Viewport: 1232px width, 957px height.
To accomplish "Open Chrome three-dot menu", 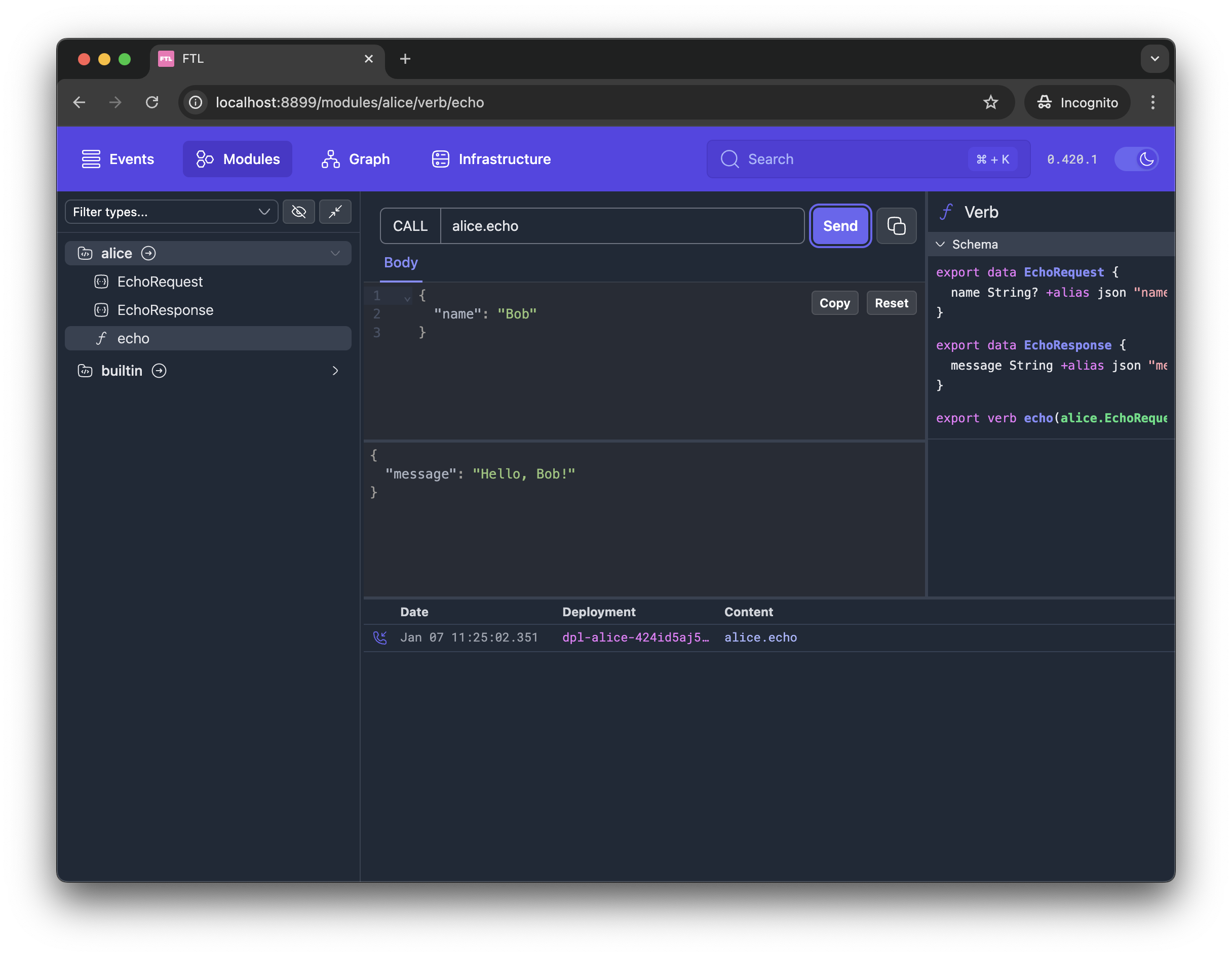I will 1152,102.
